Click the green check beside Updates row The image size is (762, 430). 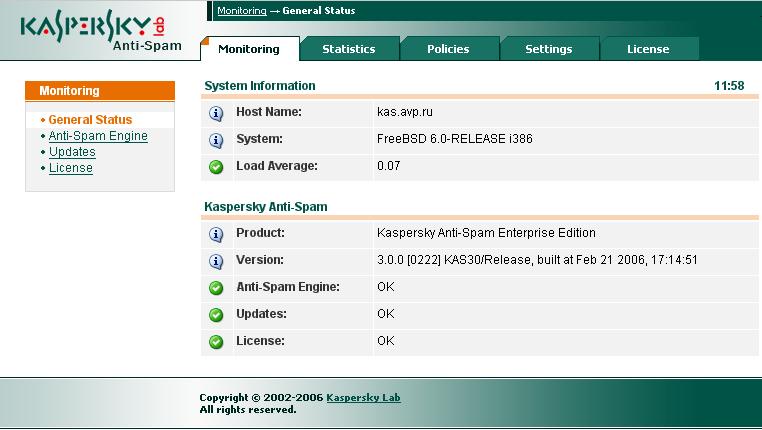tap(216, 315)
